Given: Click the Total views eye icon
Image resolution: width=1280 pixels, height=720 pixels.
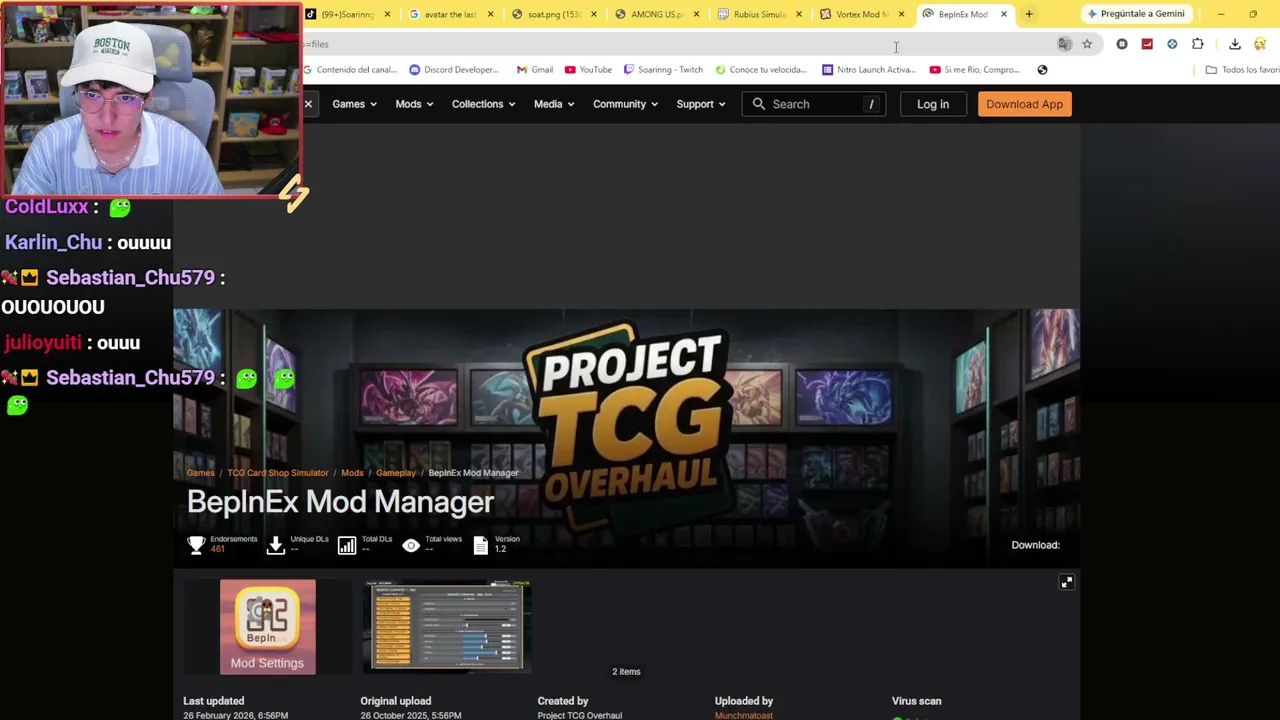Looking at the screenshot, I should pyautogui.click(x=411, y=545).
